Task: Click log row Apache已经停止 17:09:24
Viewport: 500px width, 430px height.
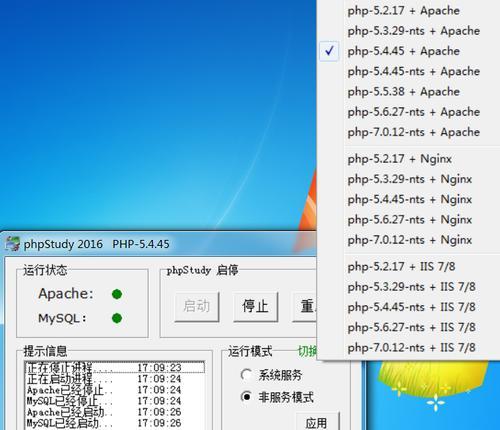Action: [x=114, y=390]
